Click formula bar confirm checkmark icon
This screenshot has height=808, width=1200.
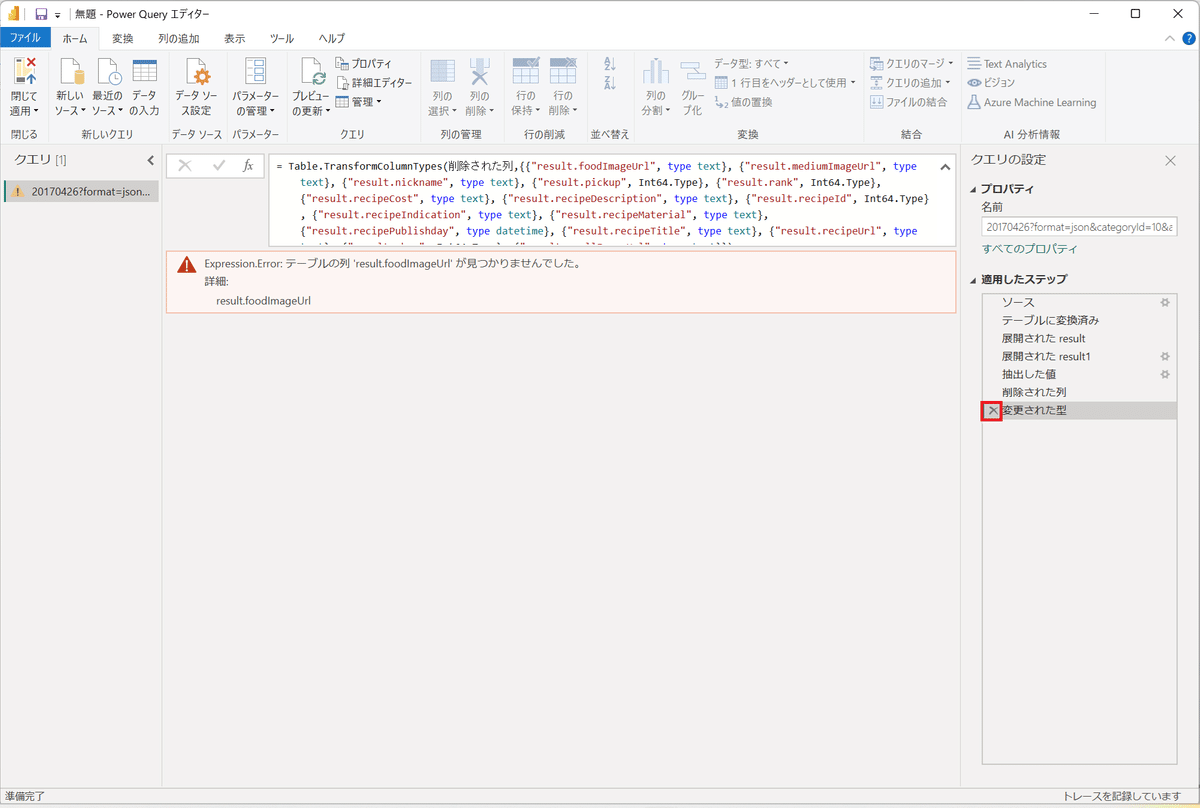(218, 166)
